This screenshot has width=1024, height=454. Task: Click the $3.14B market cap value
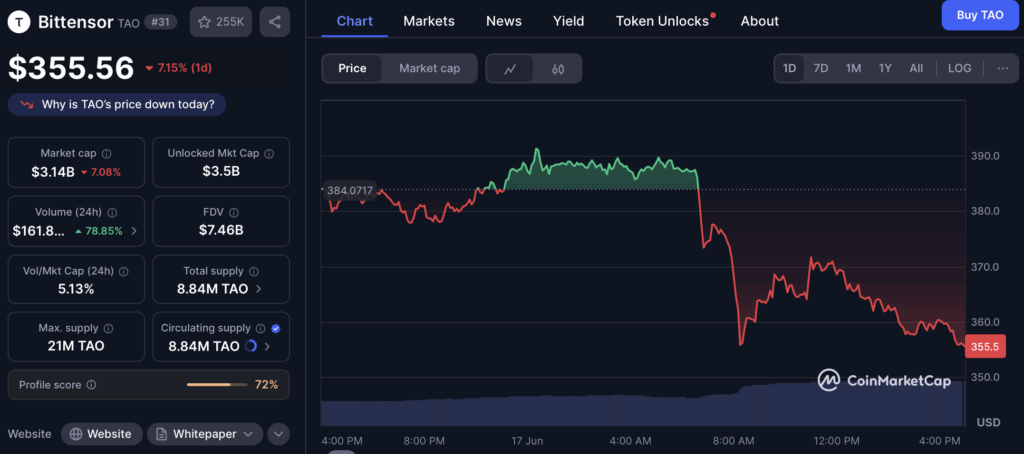[x=53, y=172]
